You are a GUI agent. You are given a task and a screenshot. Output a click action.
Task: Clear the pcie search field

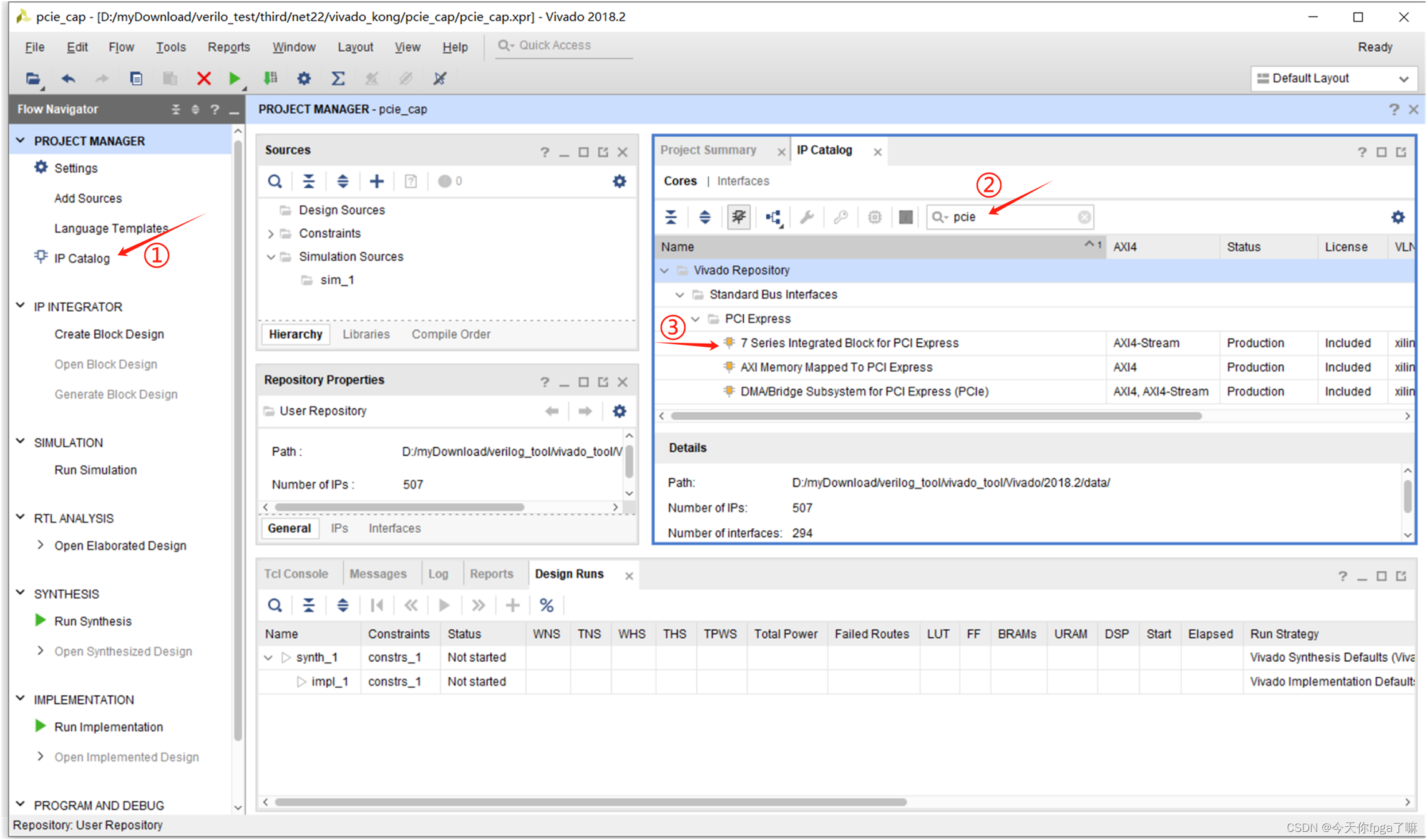coord(1084,217)
